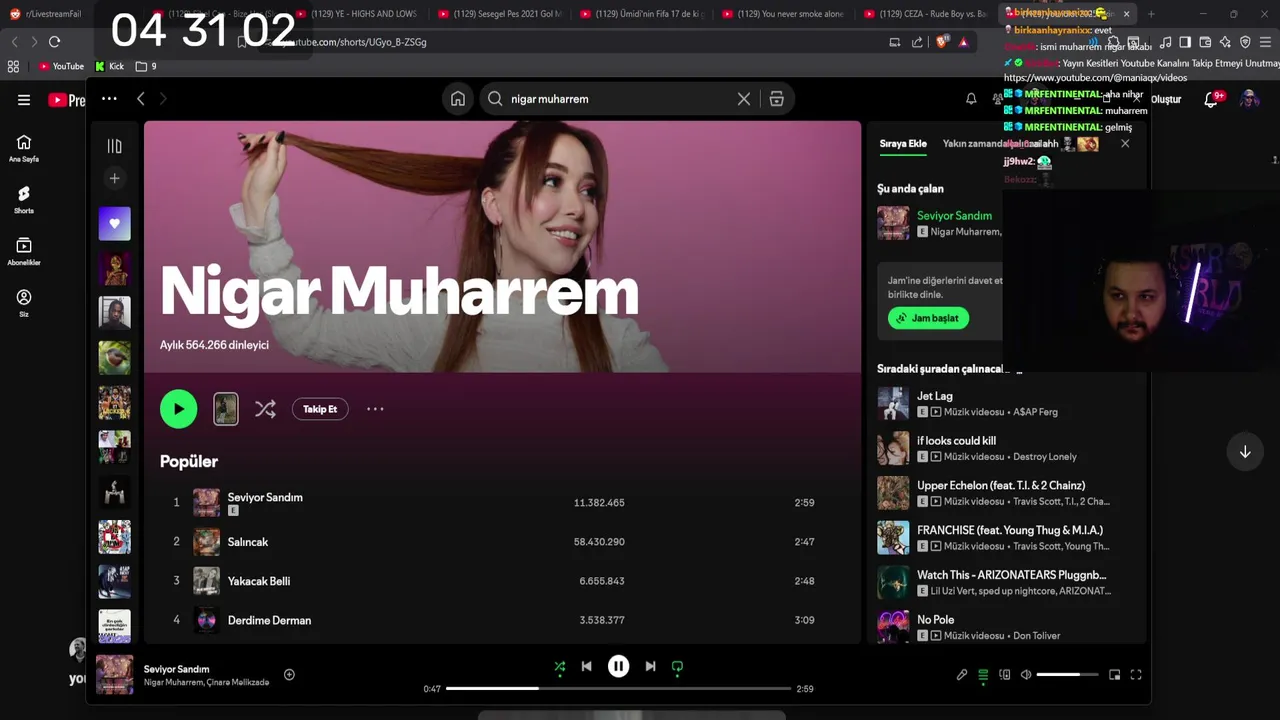Open Brave VPN shield icon
Viewport: 1280px width, 720px height.
point(1245,42)
